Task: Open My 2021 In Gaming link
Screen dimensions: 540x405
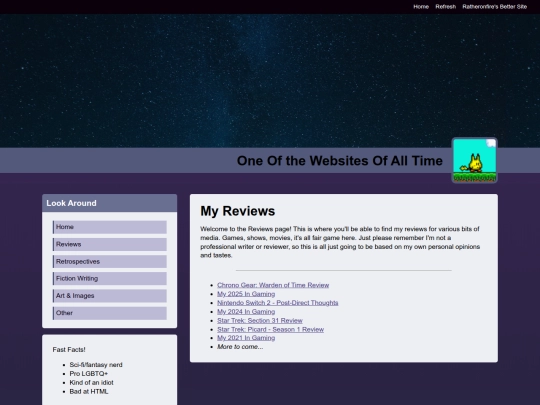Action: point(246,338)
